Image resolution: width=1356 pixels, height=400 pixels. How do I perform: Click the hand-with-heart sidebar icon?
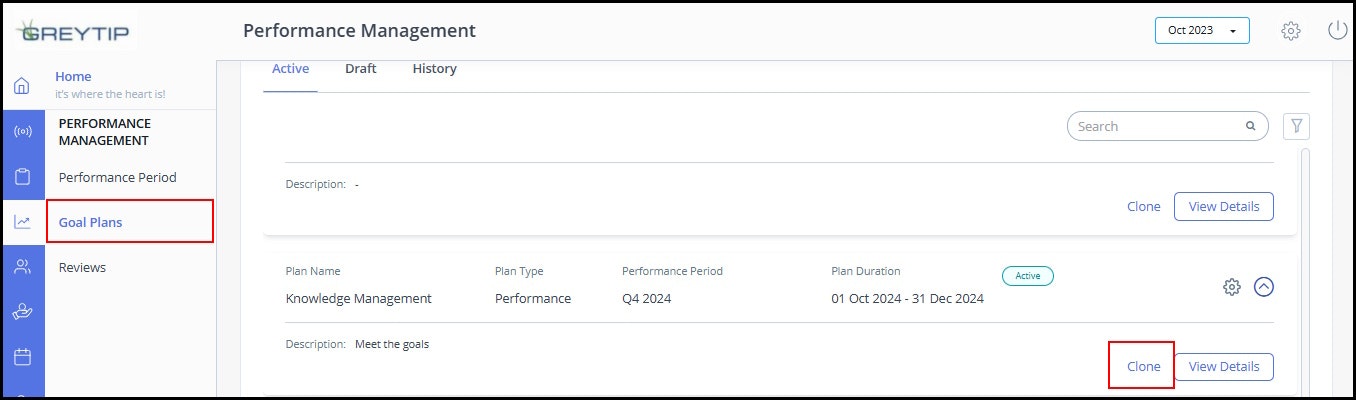coord(22,312)
